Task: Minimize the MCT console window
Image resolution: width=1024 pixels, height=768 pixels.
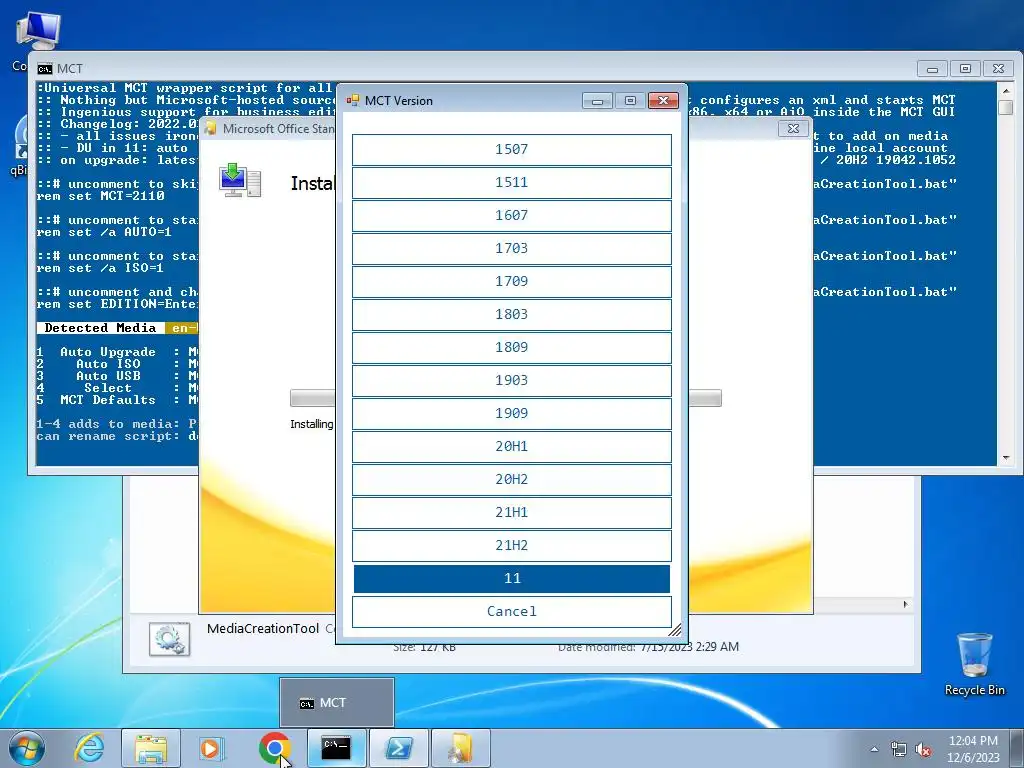Action: click(932, 69)
